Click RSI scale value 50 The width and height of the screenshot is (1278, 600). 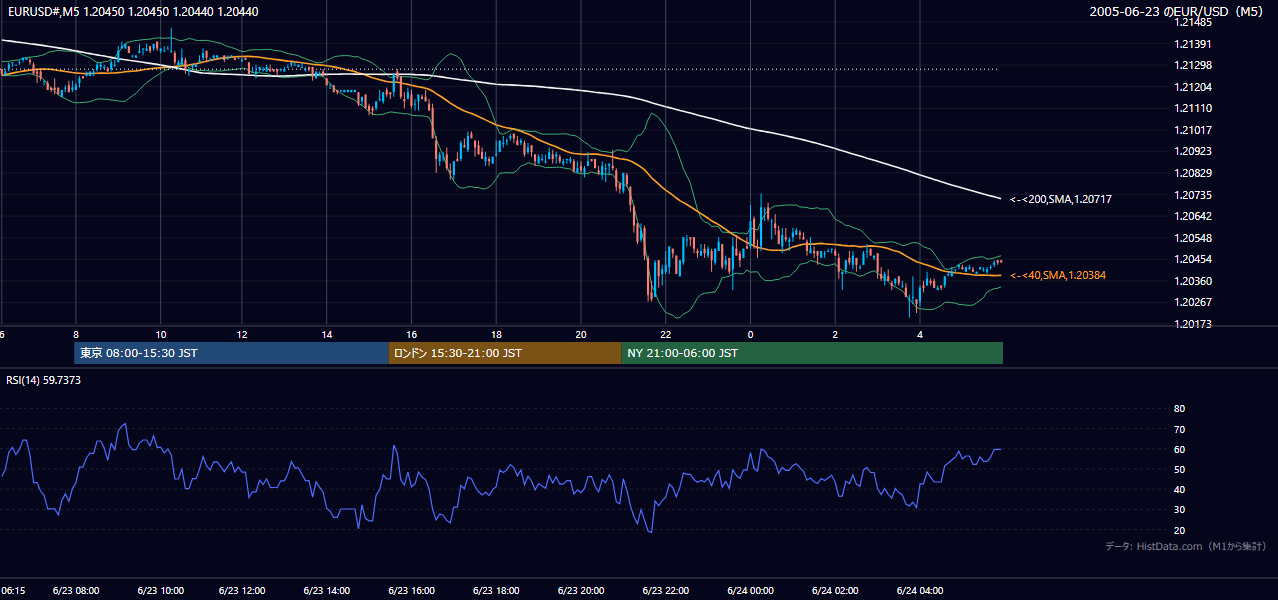point(1179,469)
